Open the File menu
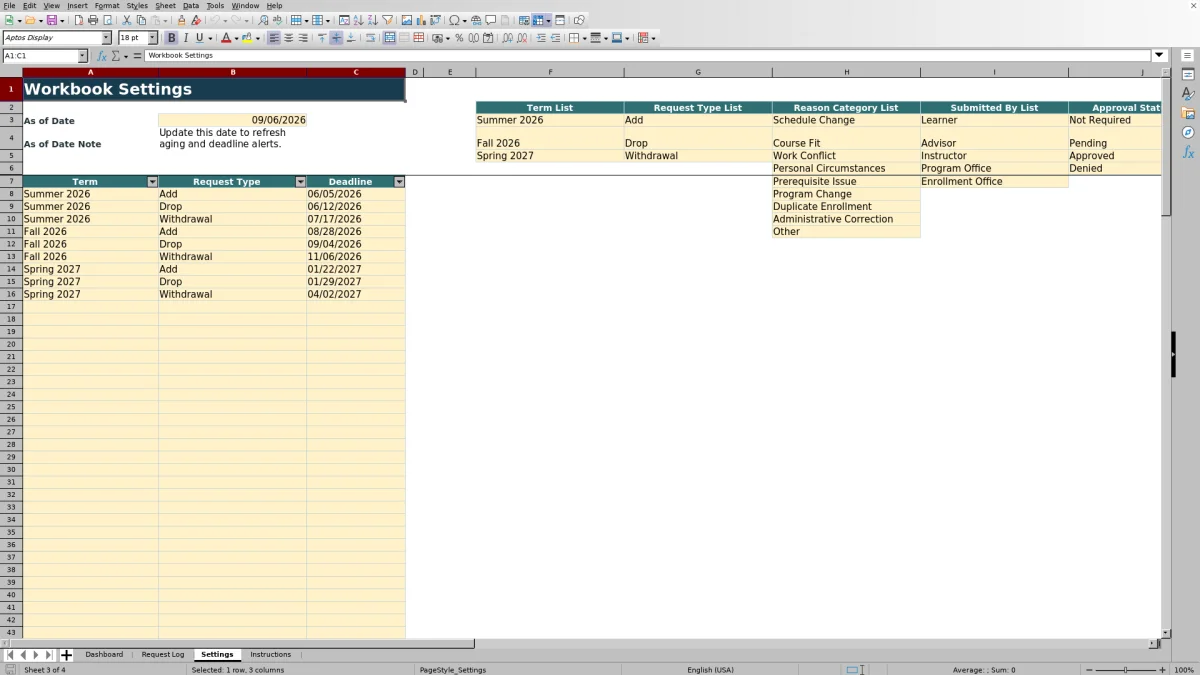 (9, 6)
